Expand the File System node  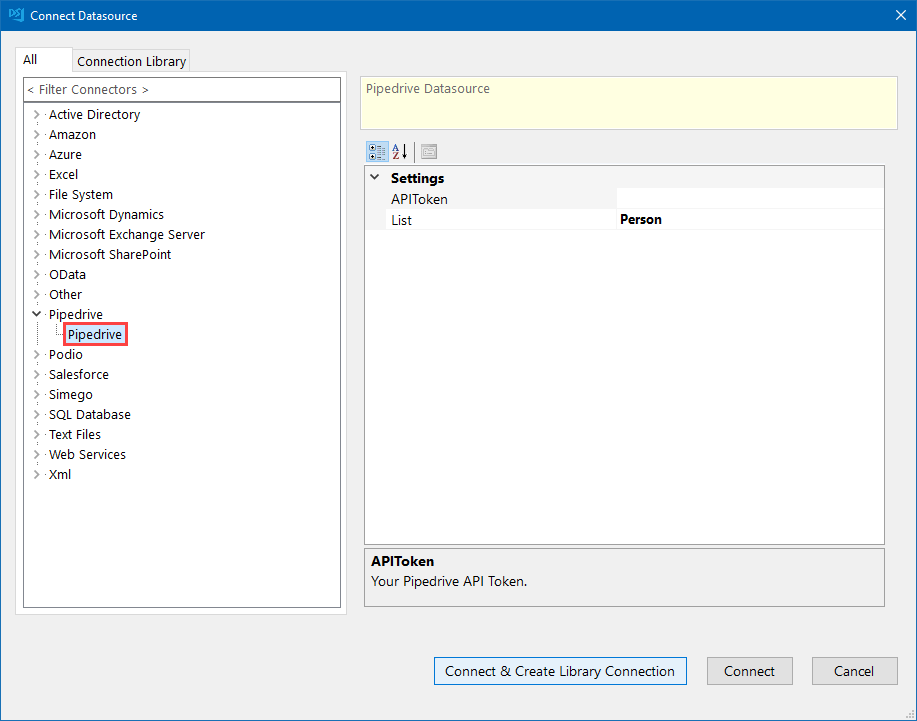[x=36, y=195]
